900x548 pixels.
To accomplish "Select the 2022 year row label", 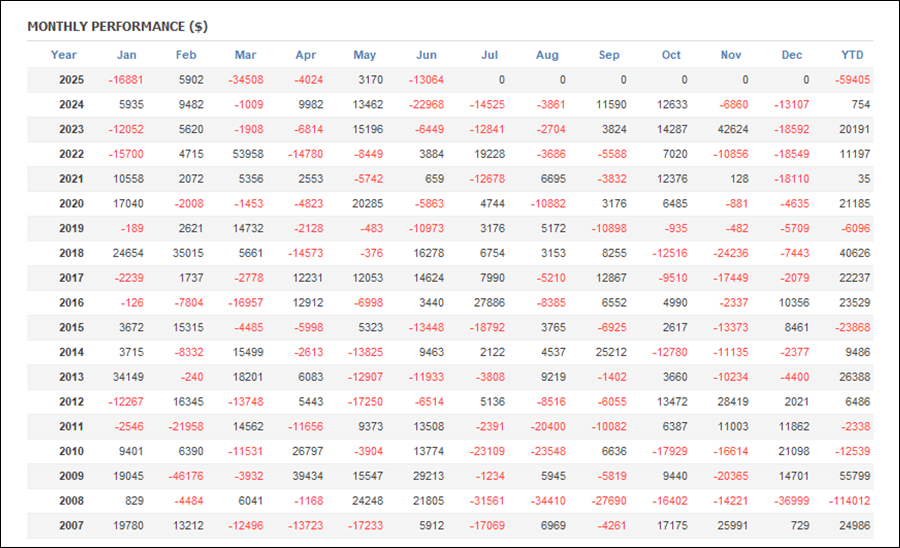I will click(71, 154).
